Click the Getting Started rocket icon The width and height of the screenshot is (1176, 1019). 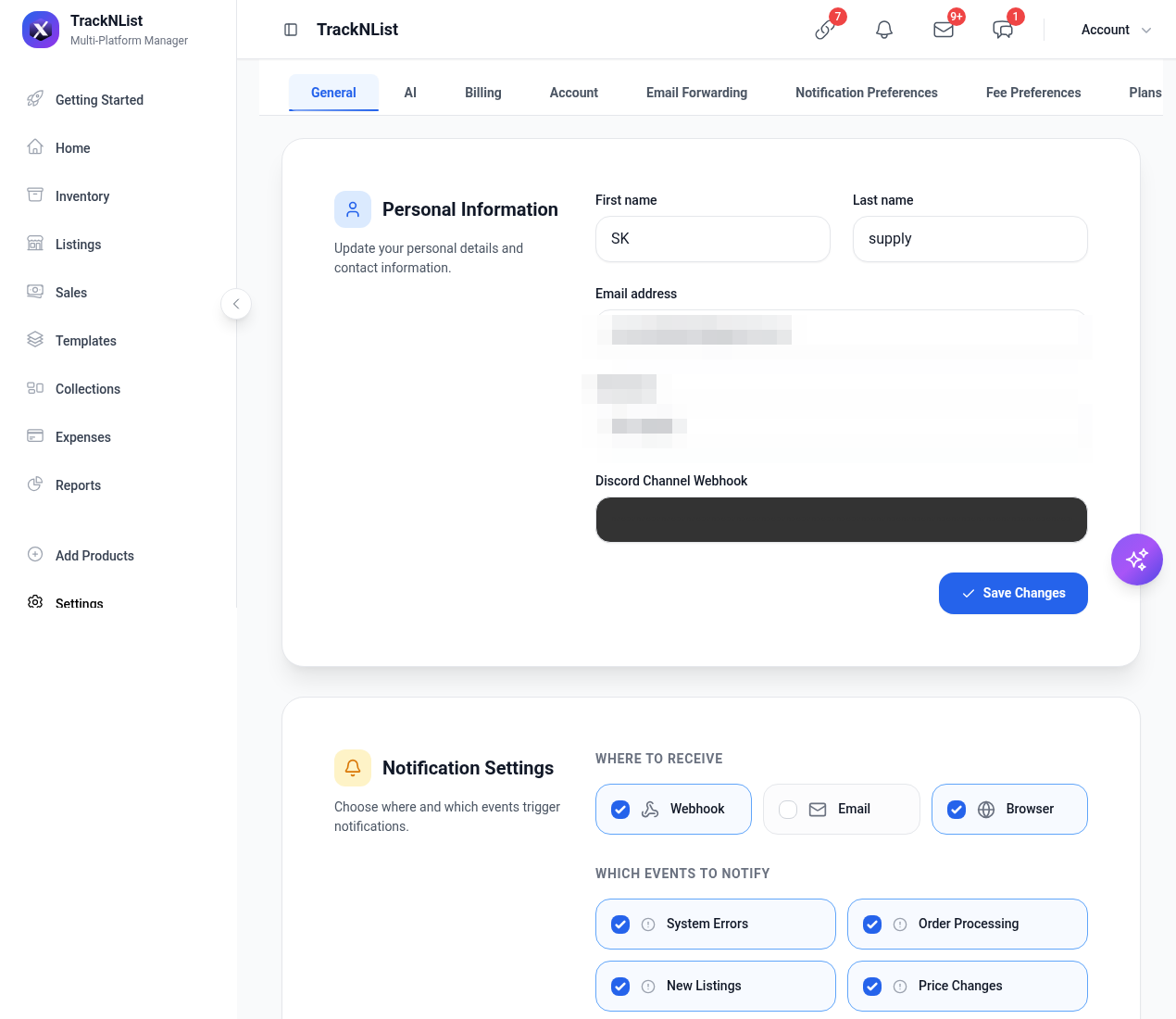point(35,99)
